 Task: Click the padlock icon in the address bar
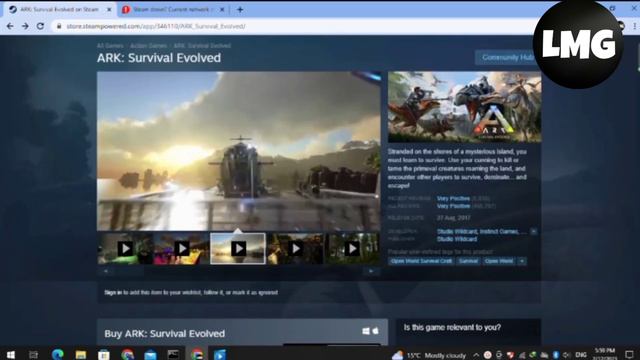(x=59, y=26)
